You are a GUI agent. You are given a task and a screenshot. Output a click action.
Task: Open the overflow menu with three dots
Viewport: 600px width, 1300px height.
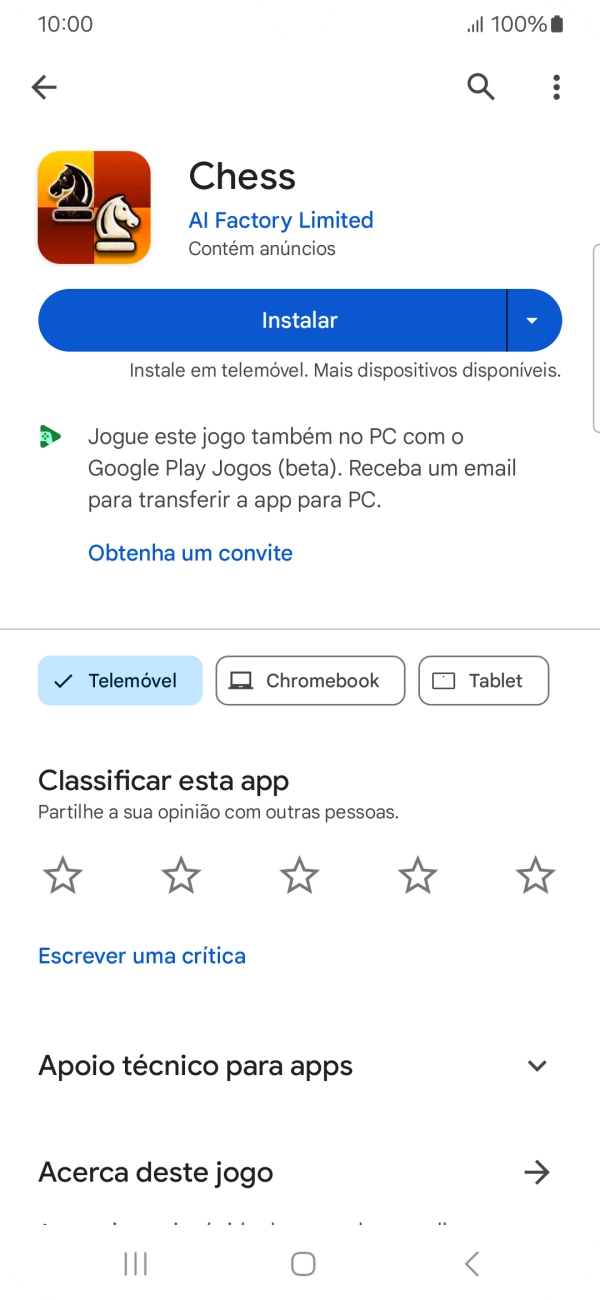click(x=556, y=87)
